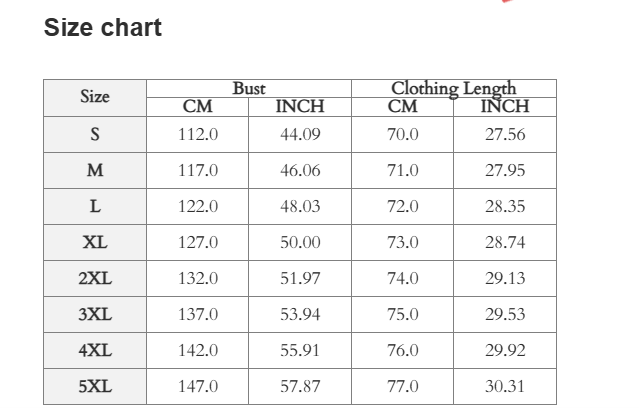Viewport: 639px width, 408px height.
Task: Select the M size row label
Action: point(95,171)
